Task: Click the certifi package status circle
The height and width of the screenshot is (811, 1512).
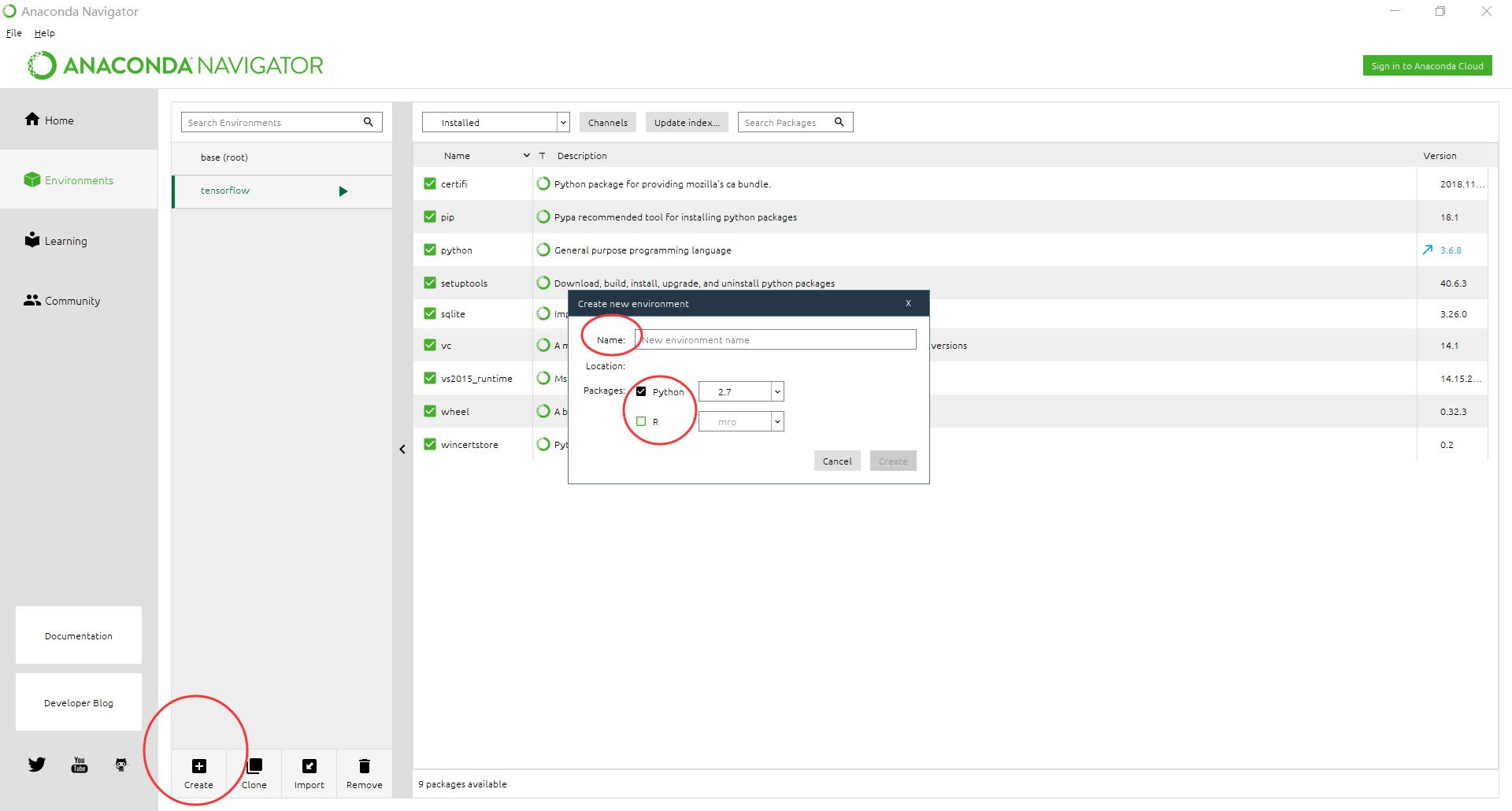Action: (x=543, y=183)
